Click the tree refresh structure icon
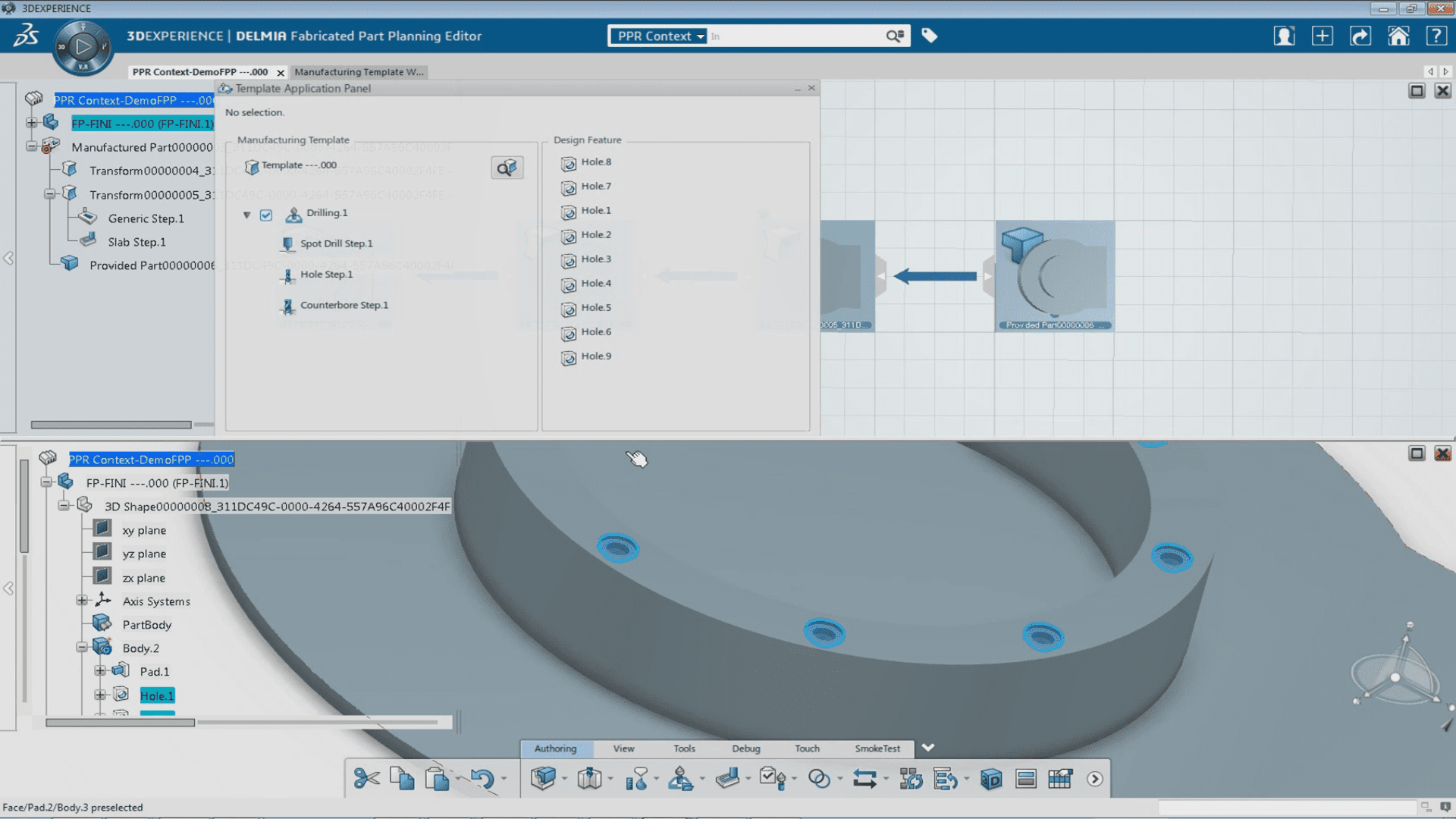Screen dimensions: 1456x819 point(911,779)
